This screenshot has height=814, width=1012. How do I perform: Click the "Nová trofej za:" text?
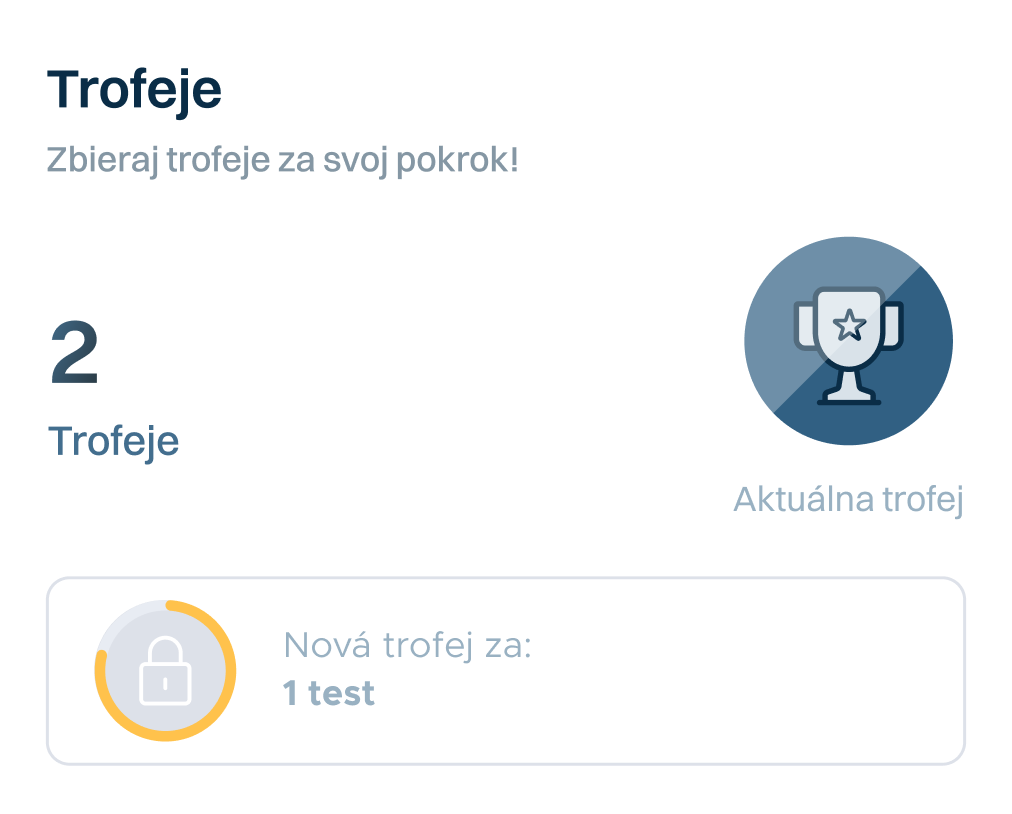pos(407,646)
